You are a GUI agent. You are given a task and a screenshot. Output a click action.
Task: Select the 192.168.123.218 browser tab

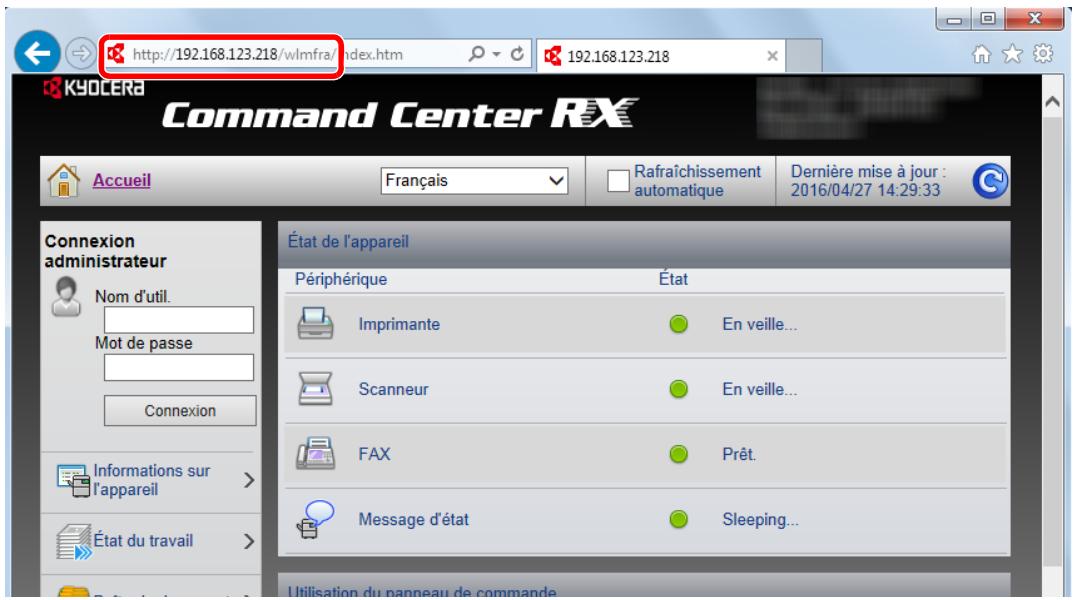click(651, 56)
